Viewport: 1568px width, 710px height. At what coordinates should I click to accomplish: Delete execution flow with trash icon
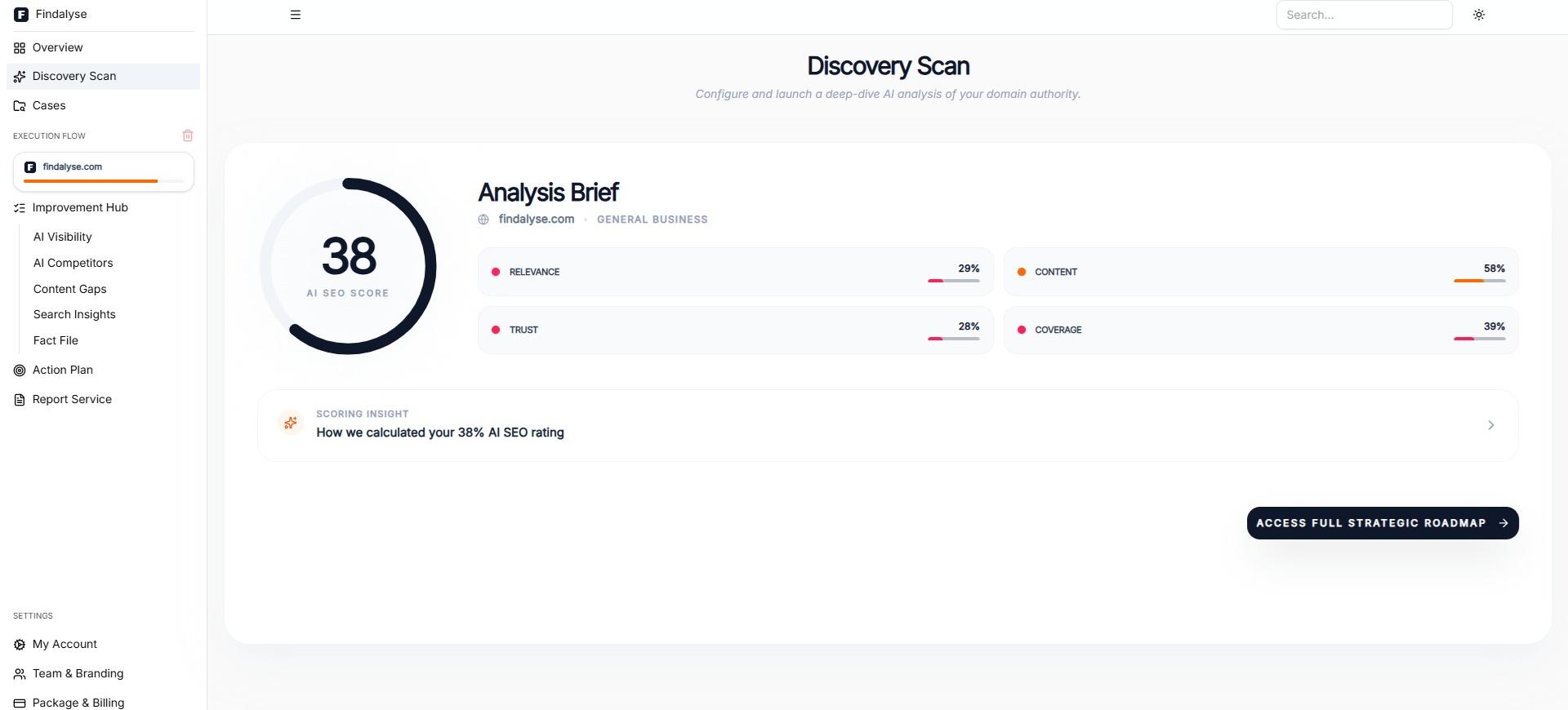point(188,135)
